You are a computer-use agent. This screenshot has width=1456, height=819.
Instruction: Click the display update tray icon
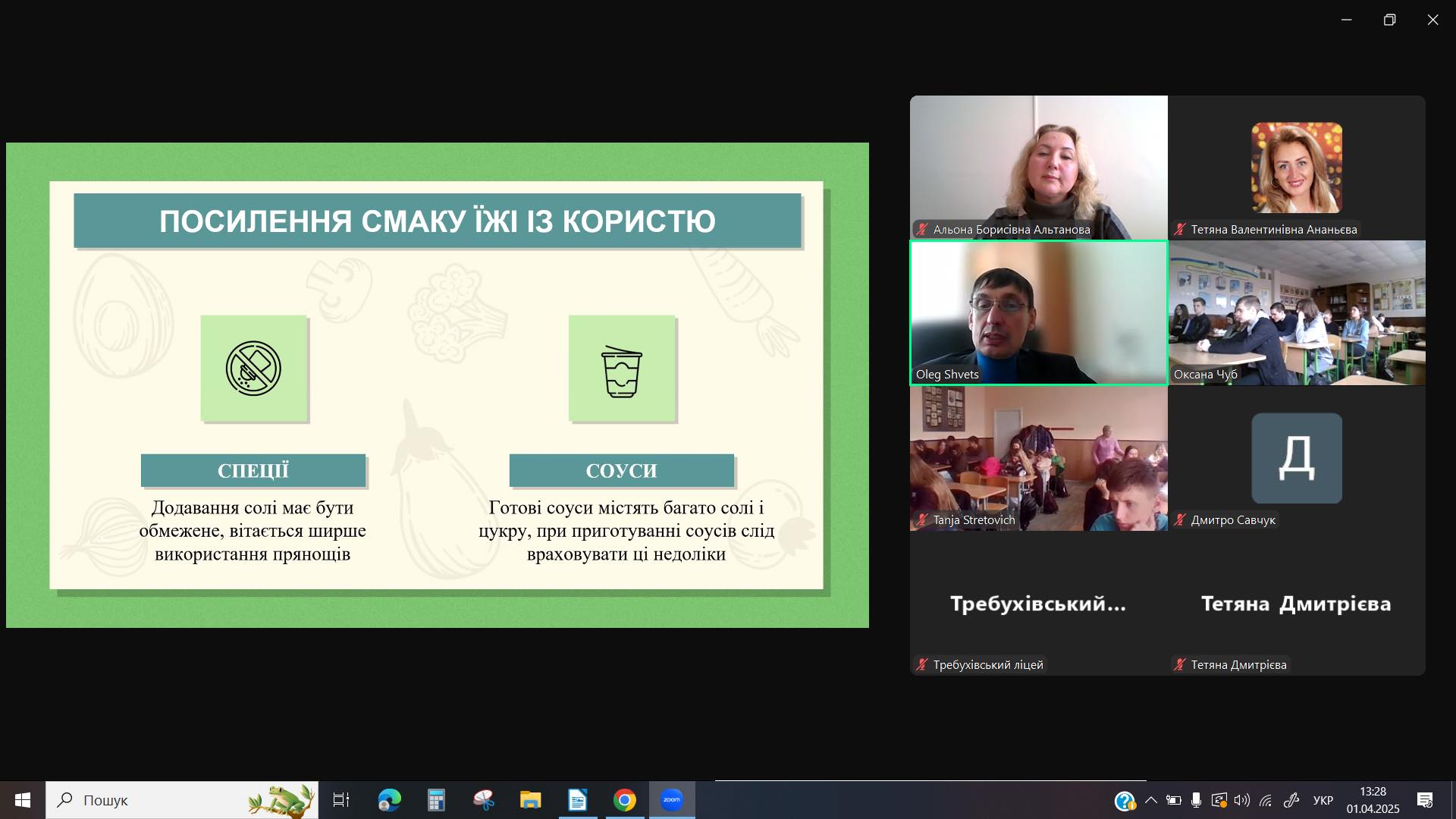[x=1219, y=800]
